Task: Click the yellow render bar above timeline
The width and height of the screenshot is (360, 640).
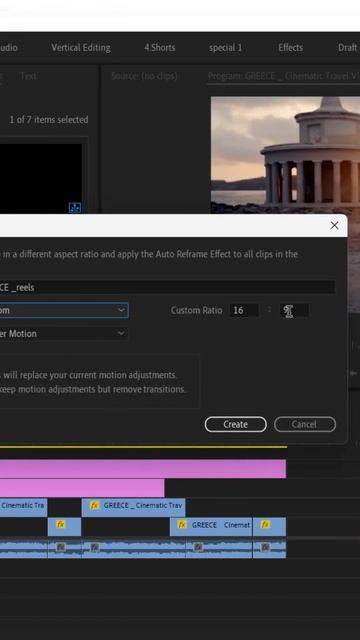Action: [143, 447]
